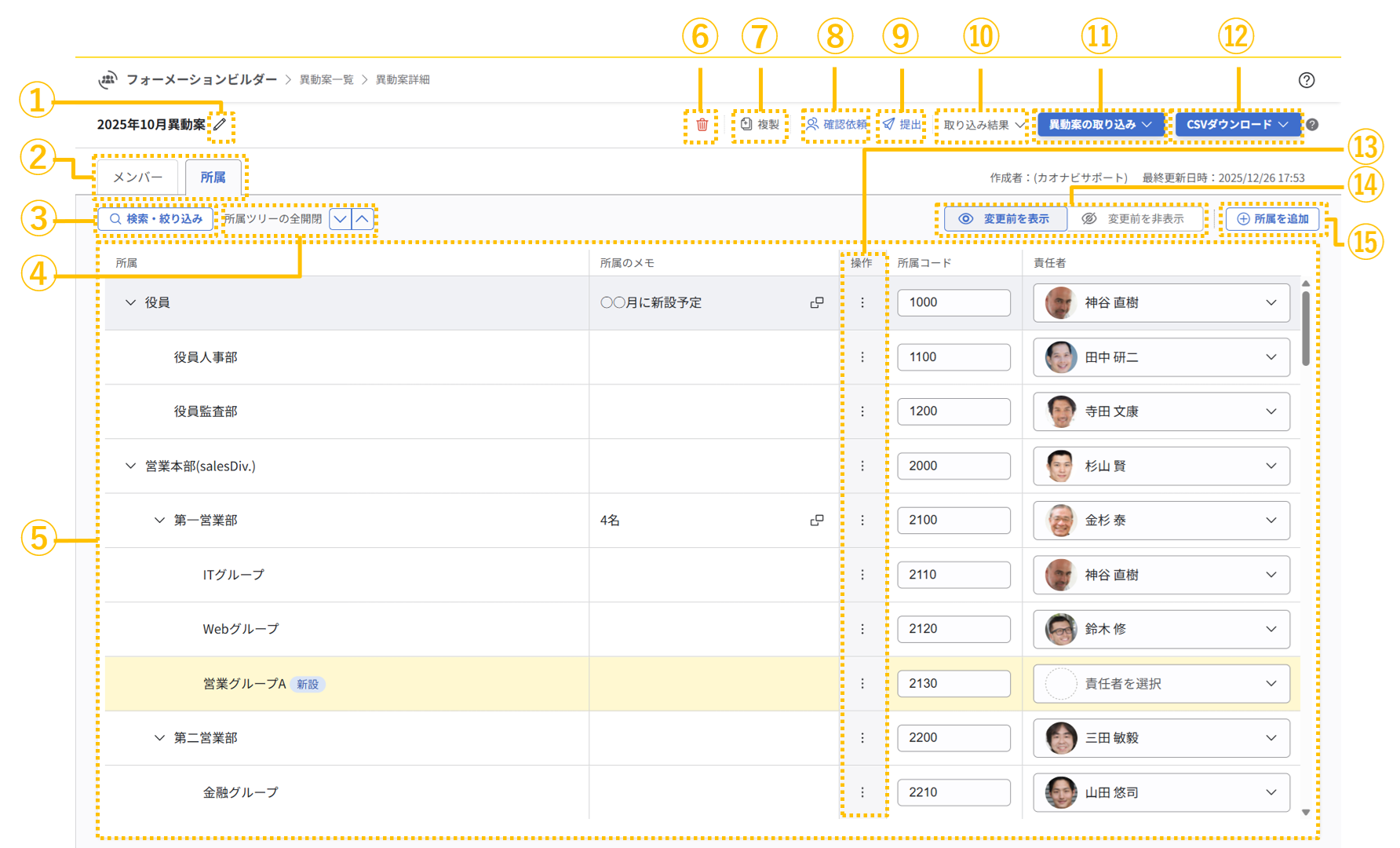Click the pencil icon to edit plan name

point(221,124)
